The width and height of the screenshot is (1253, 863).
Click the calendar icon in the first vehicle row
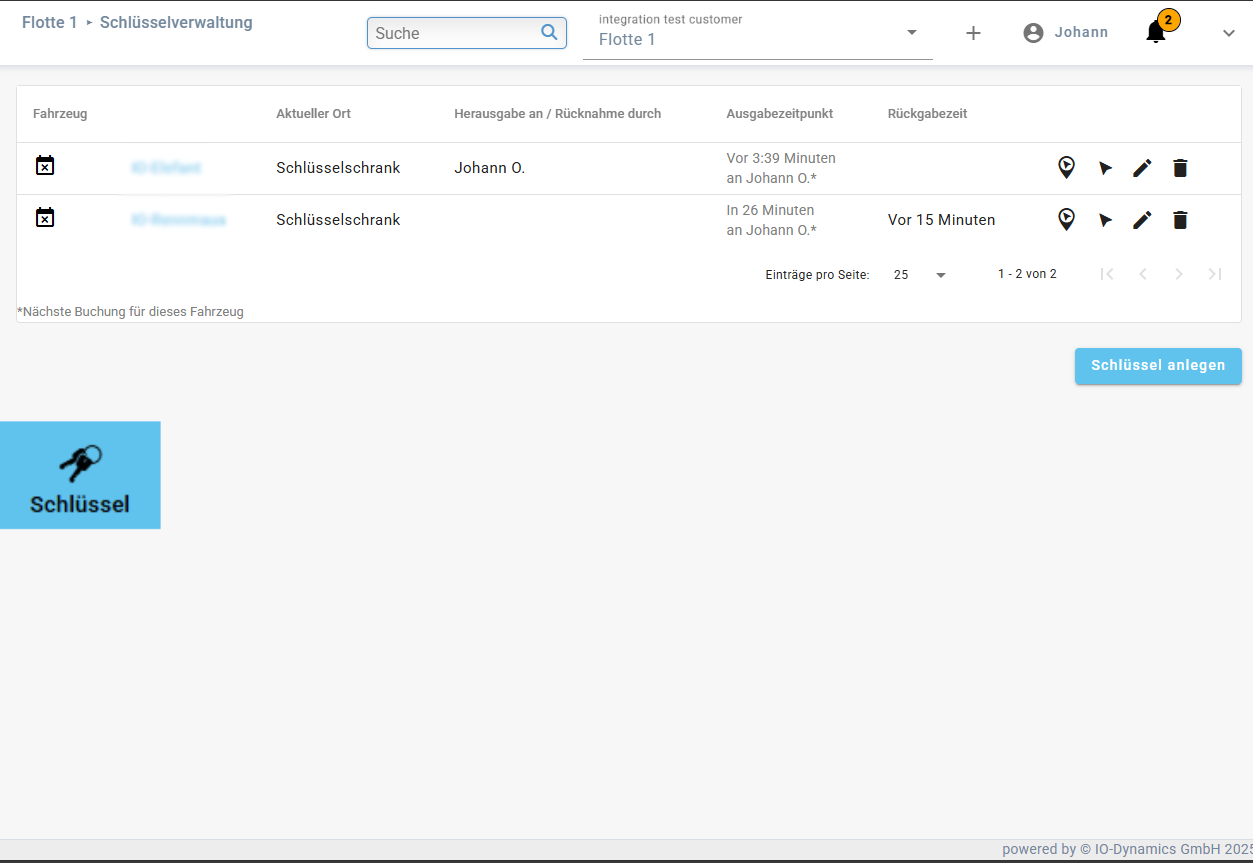pos(45,166)
